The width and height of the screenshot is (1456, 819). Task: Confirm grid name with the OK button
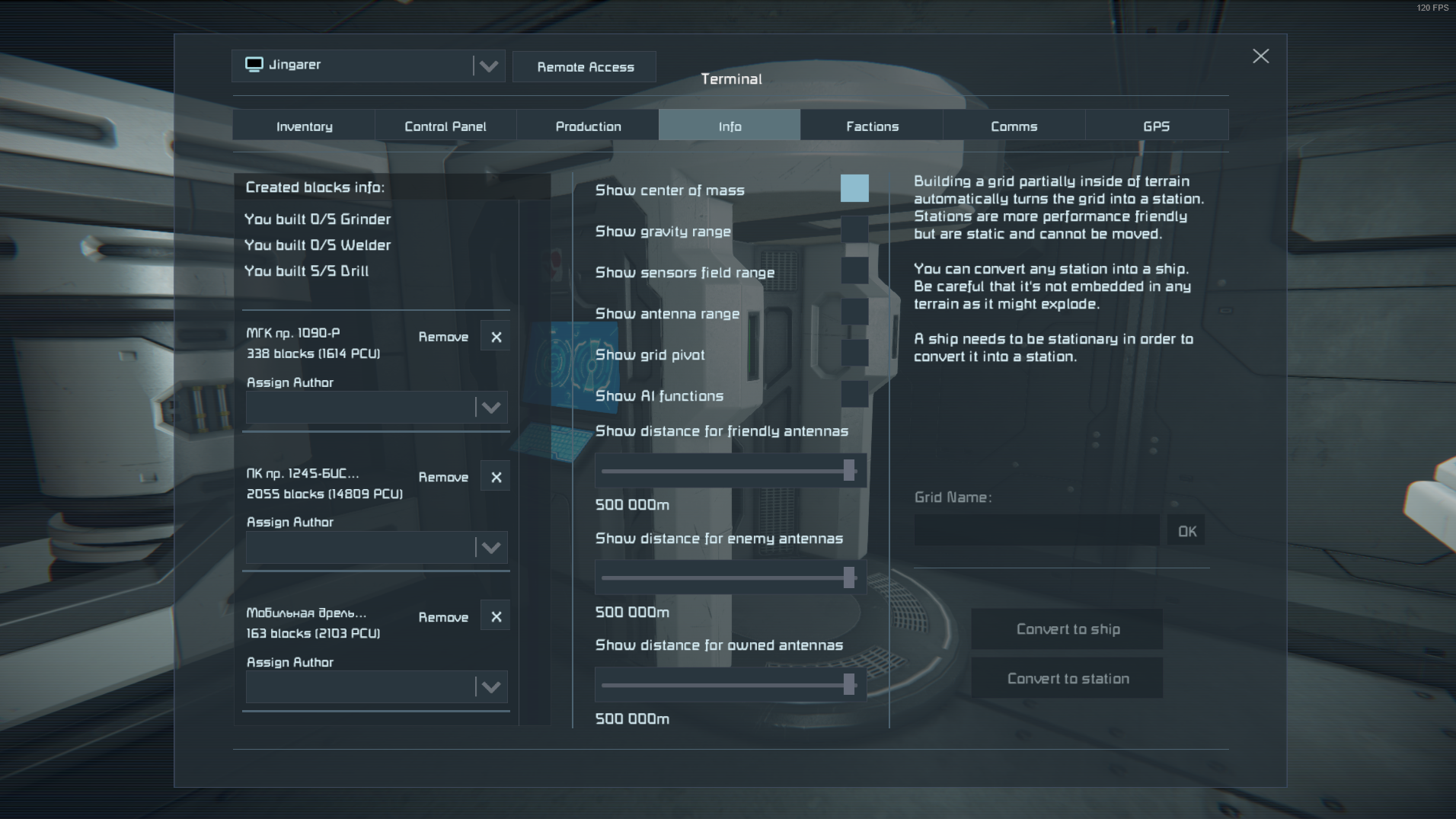tap(1186, 531)
